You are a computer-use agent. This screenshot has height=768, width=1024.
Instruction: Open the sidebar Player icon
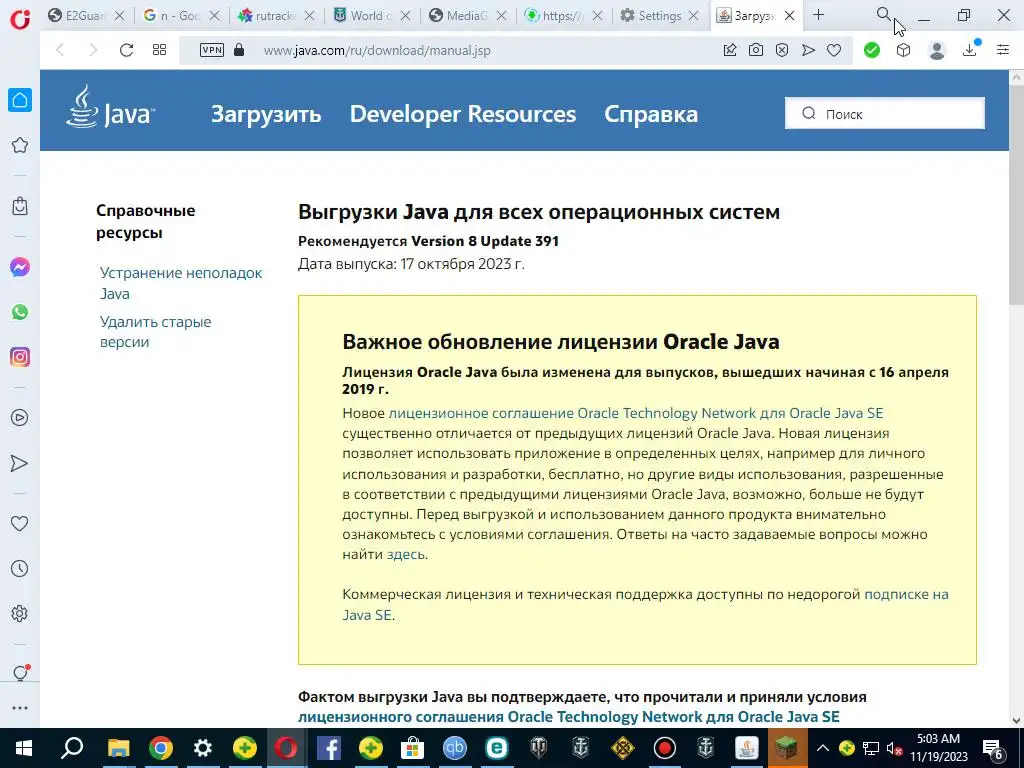[20, 418]
